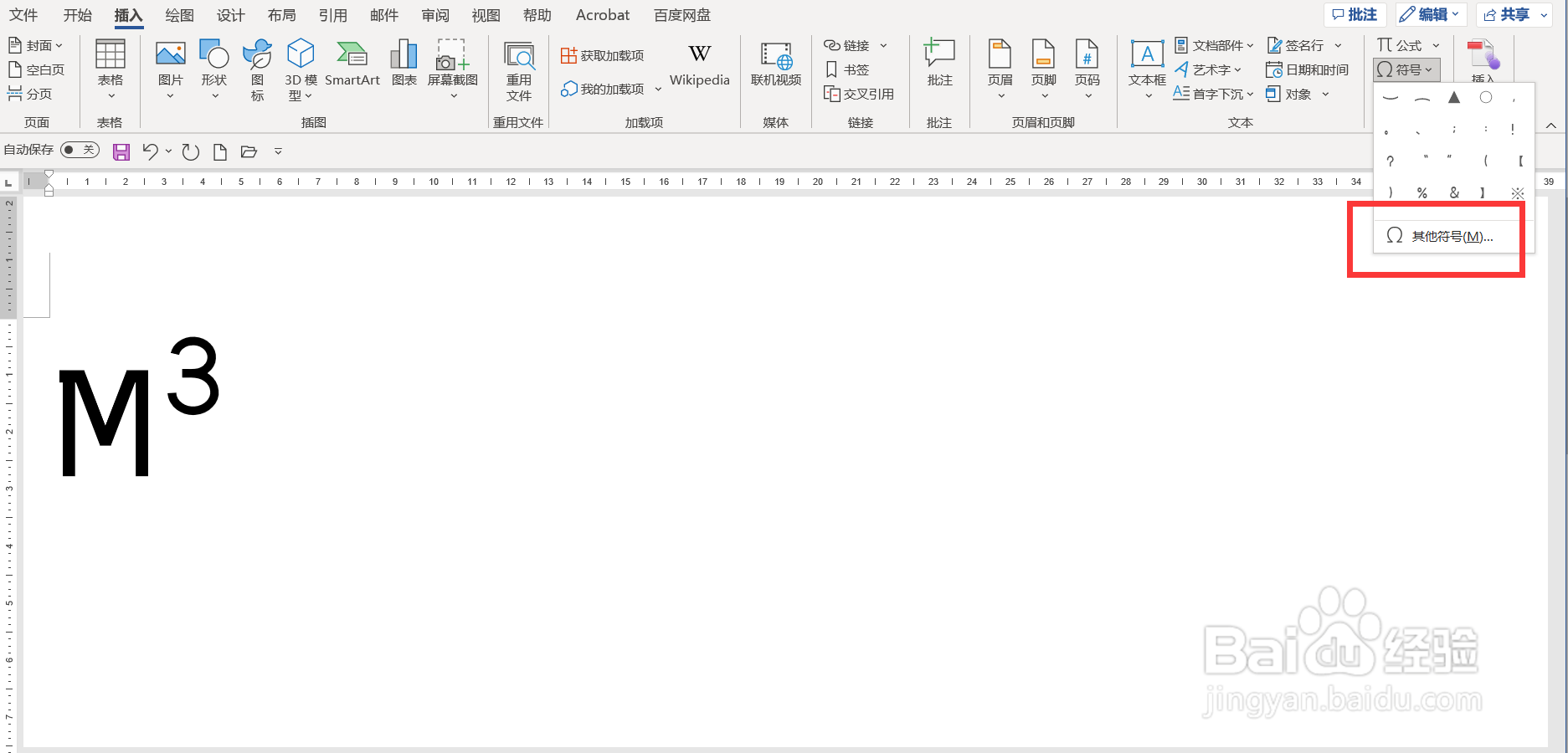
Task: Toggle the 自动保存 autosave switch
Action: point(80,150)
